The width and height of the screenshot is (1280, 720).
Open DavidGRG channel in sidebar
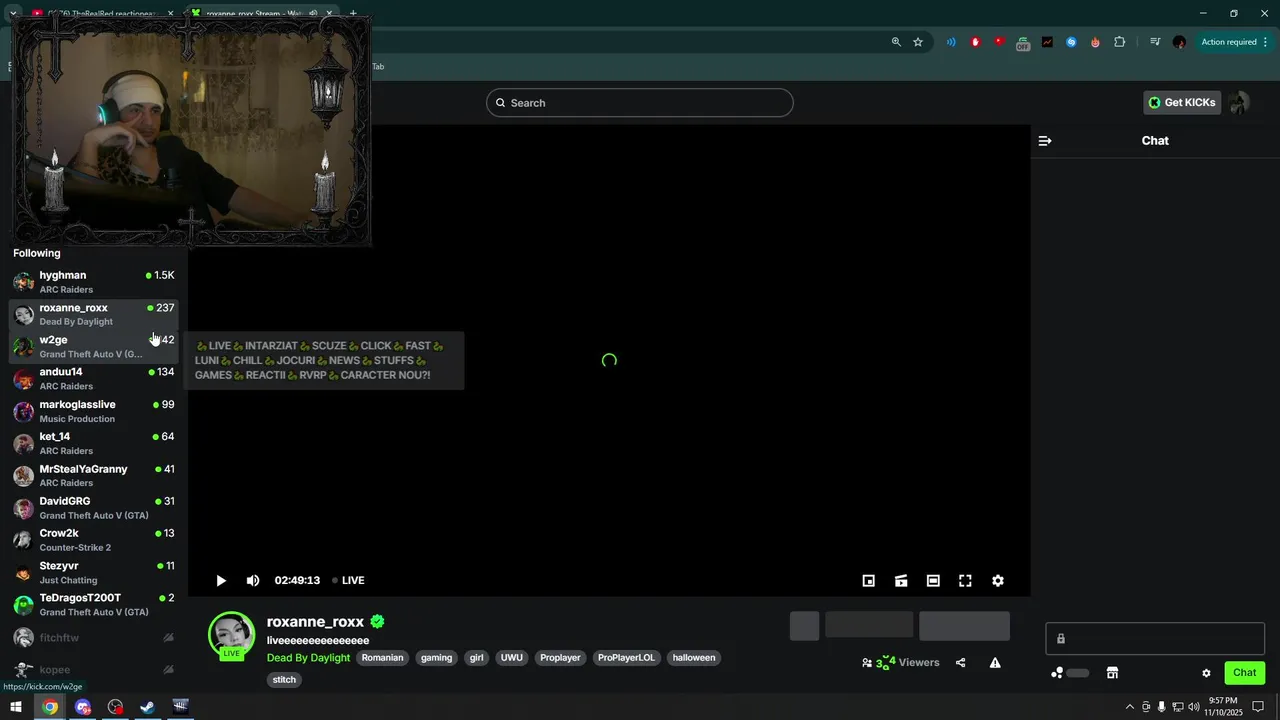tap(94, 508)
